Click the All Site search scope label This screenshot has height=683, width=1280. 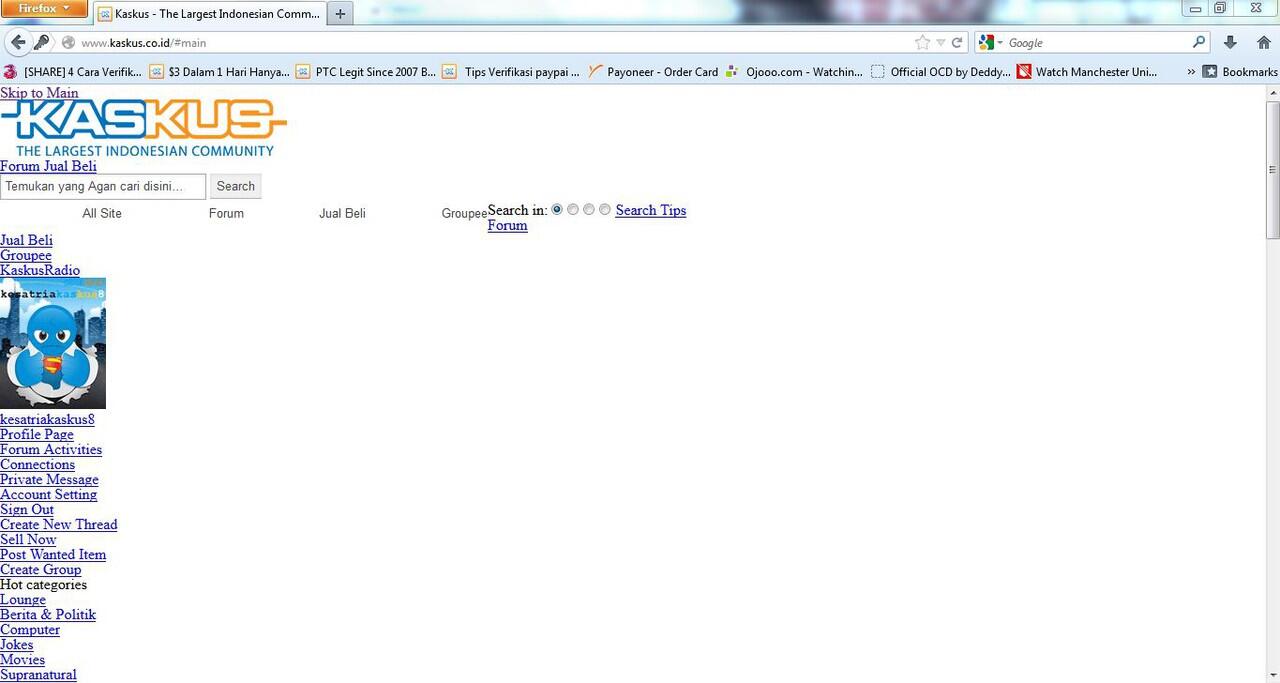click(102, 213)
